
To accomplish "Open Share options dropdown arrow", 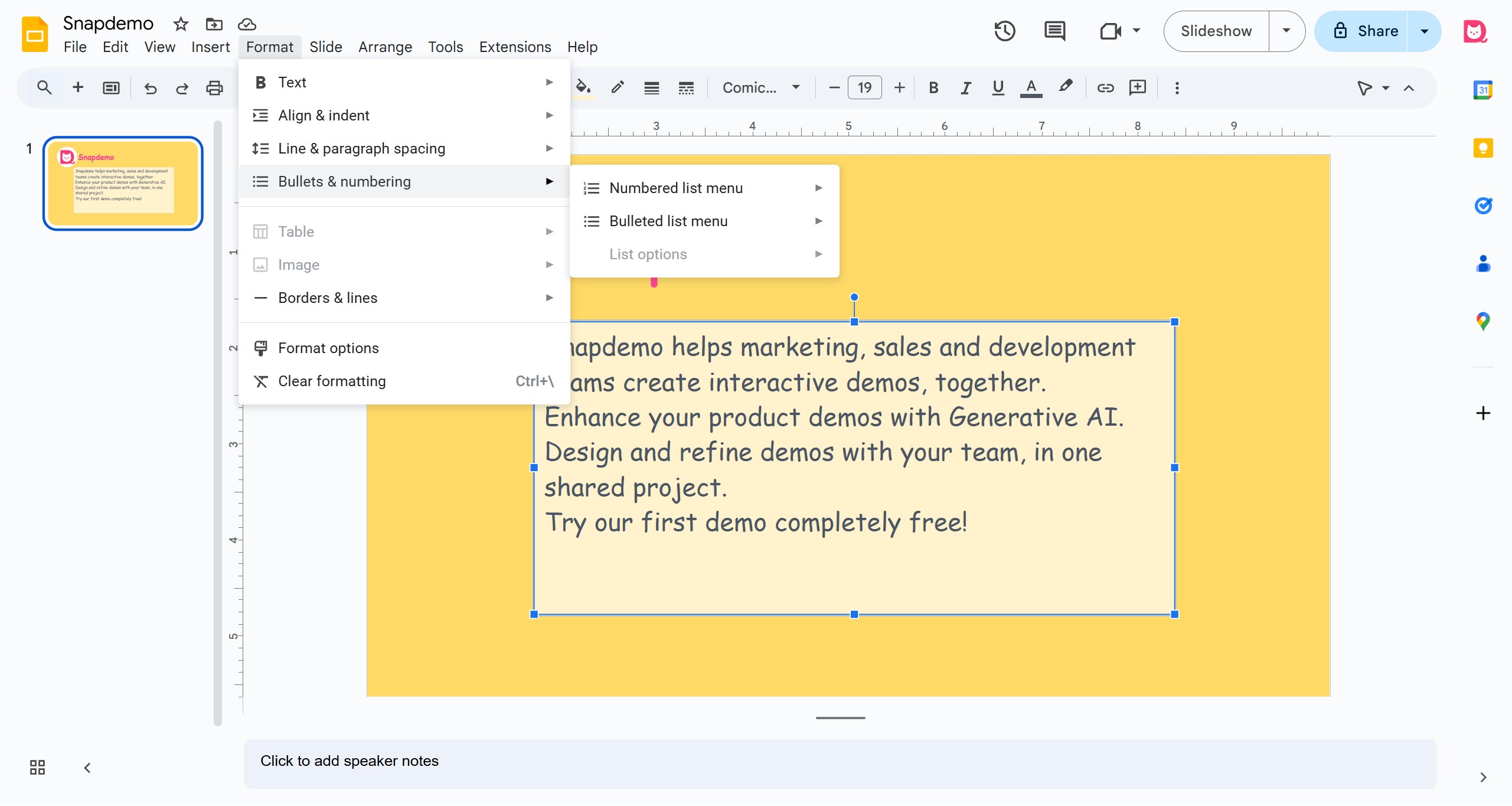I will [1424, 31].
